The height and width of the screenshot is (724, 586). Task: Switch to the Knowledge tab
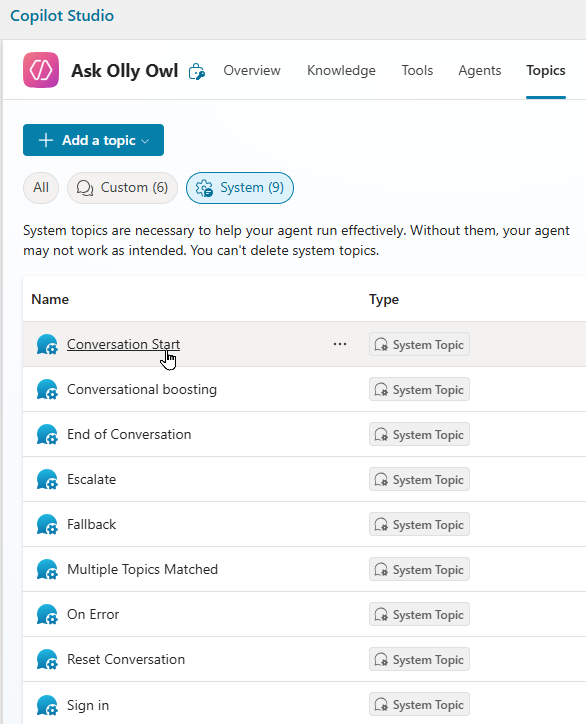point(341,71)
